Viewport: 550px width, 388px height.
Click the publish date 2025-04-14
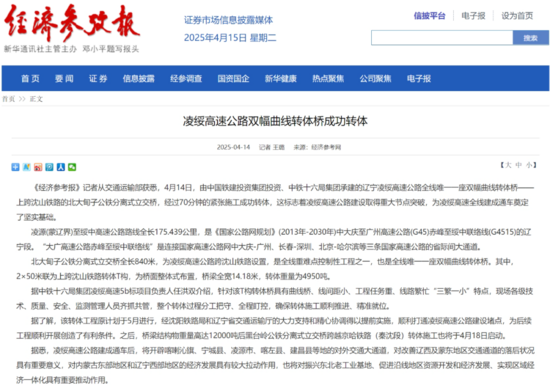[x=233, y=147]
